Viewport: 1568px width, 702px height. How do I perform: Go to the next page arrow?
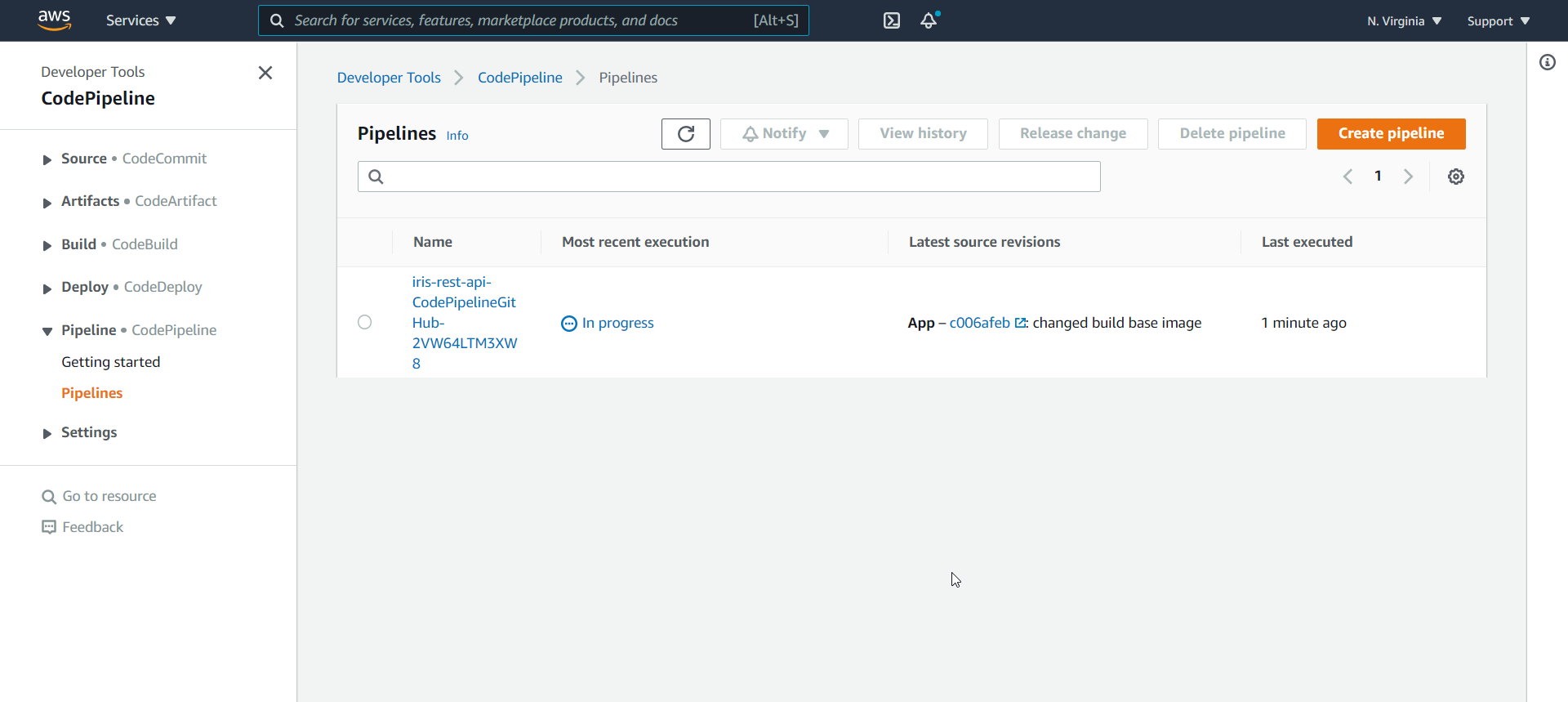1408,177
